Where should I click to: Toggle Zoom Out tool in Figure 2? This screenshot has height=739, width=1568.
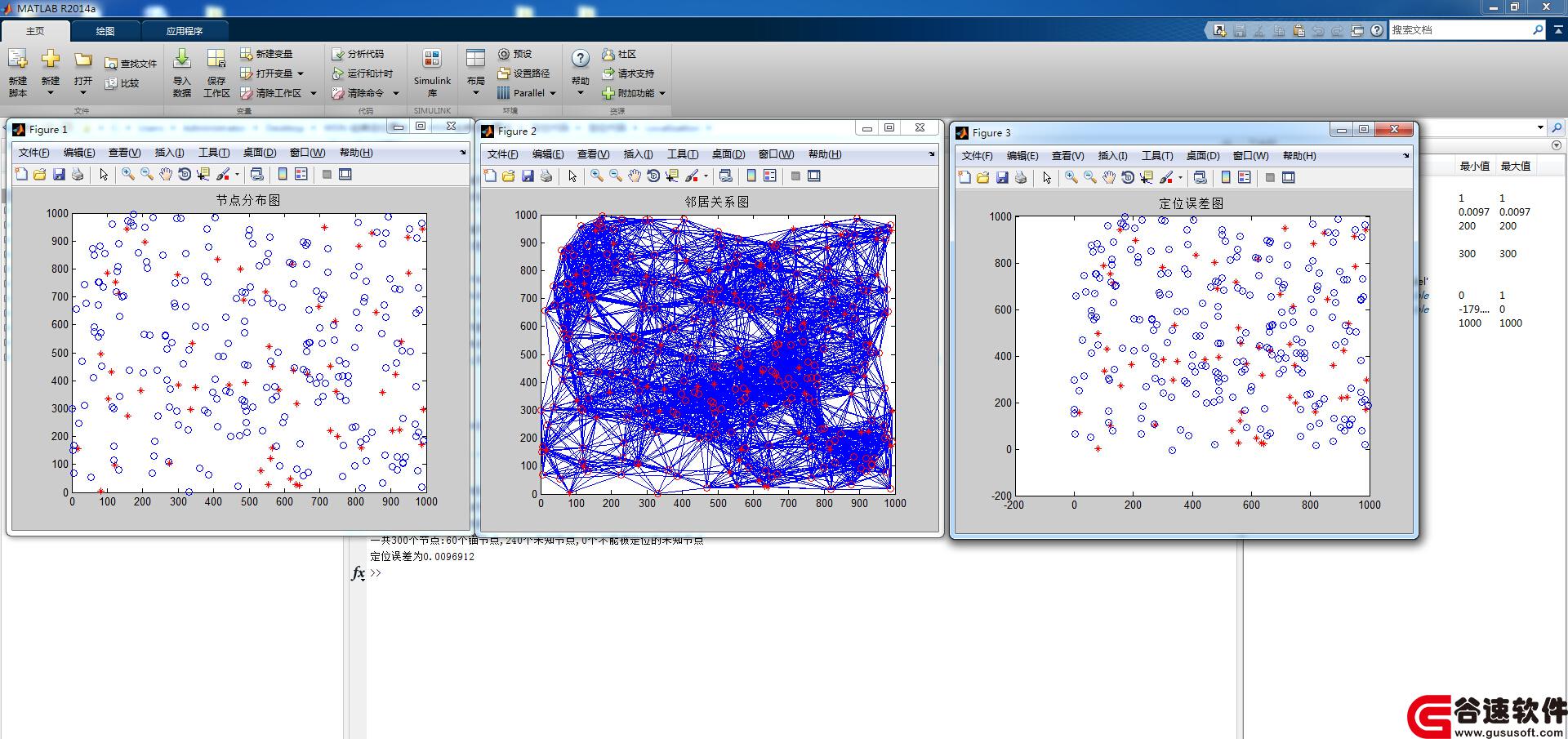(616, 176)
